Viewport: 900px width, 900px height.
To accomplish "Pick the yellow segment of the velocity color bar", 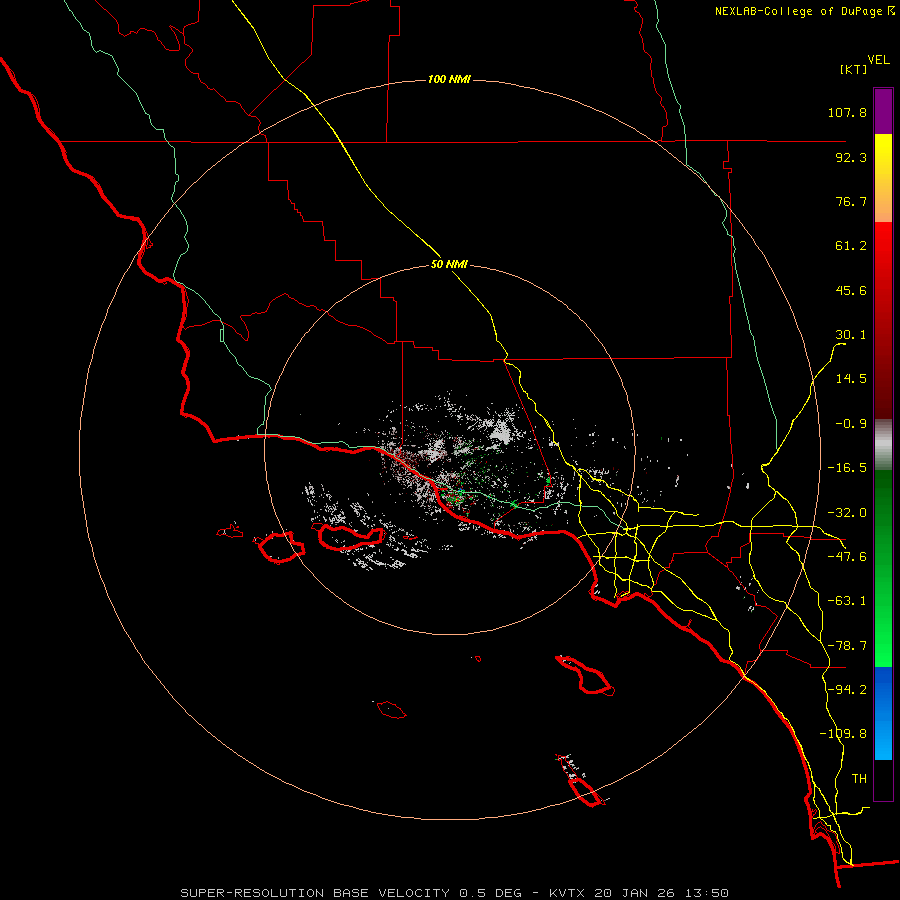I will (883, 178).
